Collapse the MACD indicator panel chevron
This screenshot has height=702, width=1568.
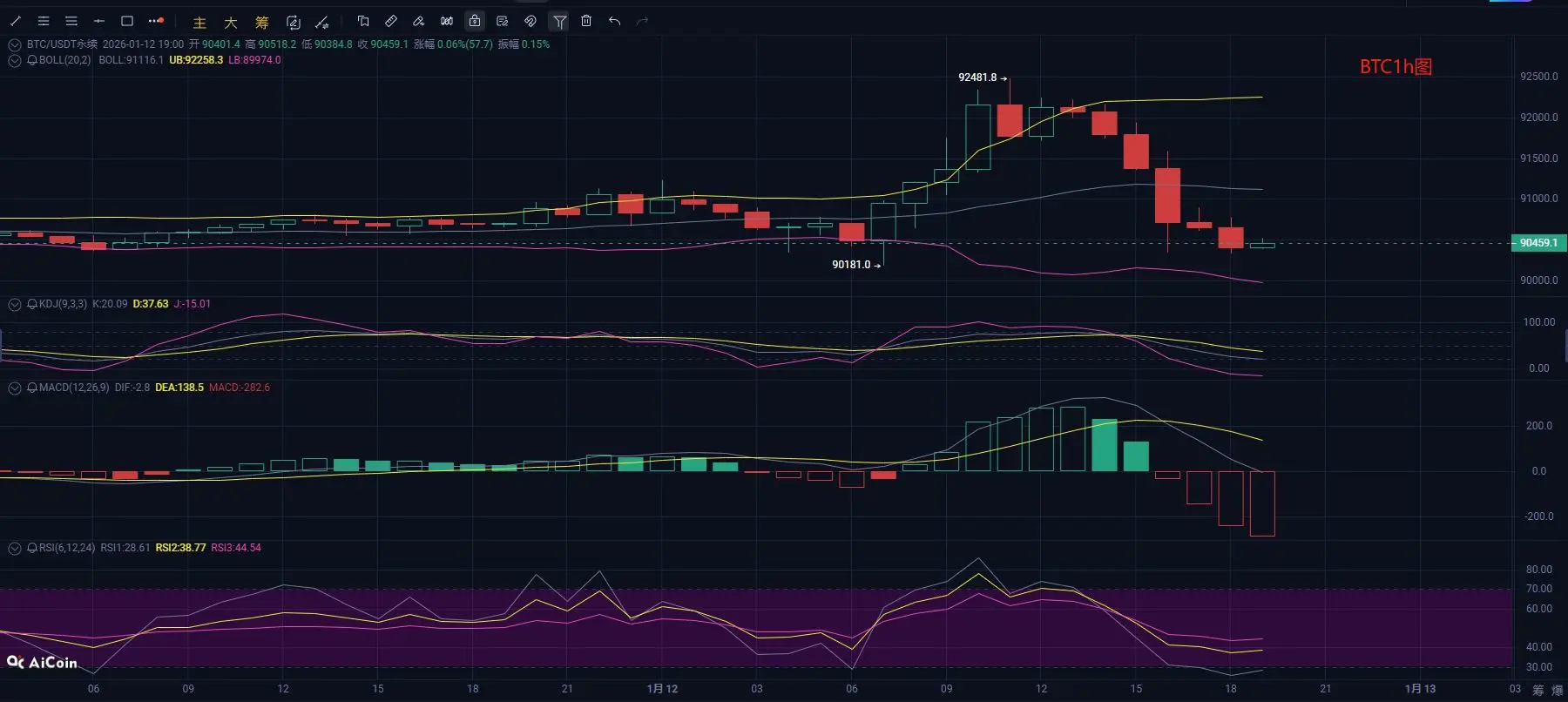tap(15, 388)
